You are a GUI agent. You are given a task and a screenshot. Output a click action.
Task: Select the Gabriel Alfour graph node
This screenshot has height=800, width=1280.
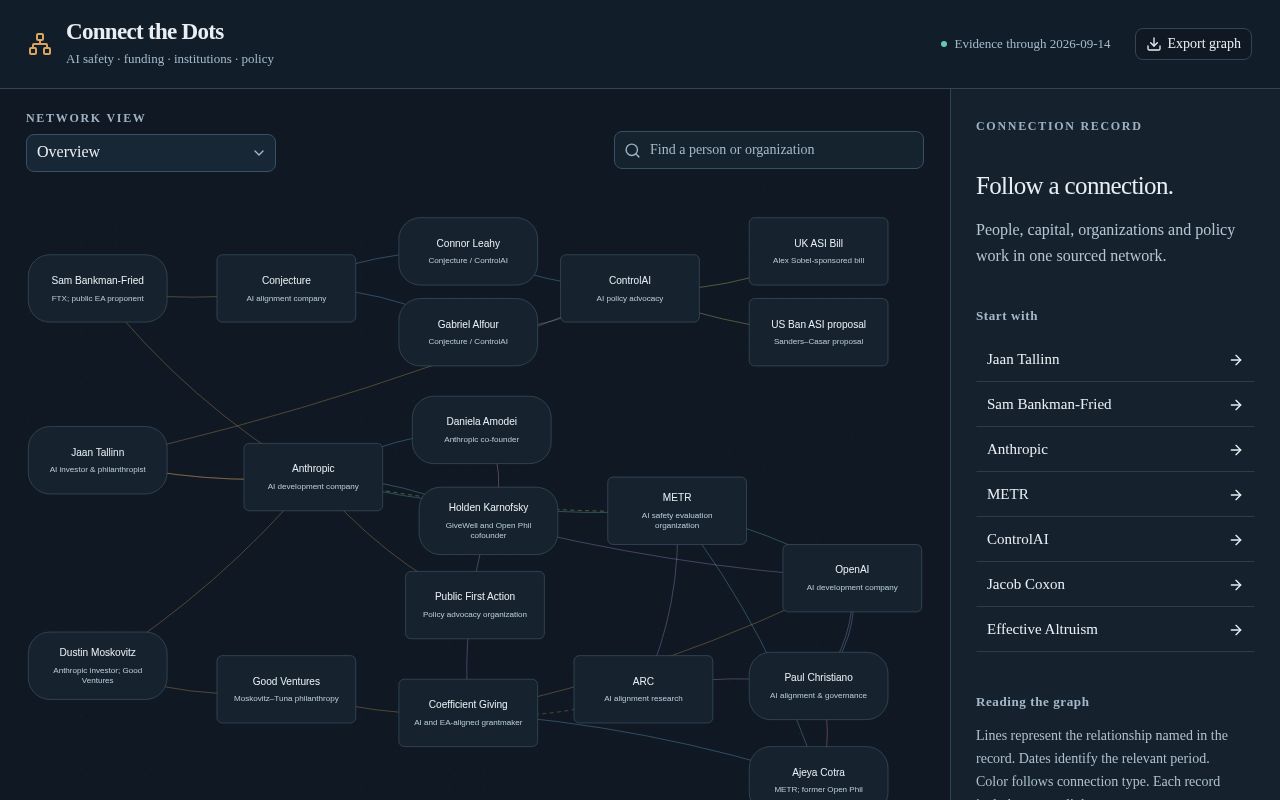tap(468, 332)
